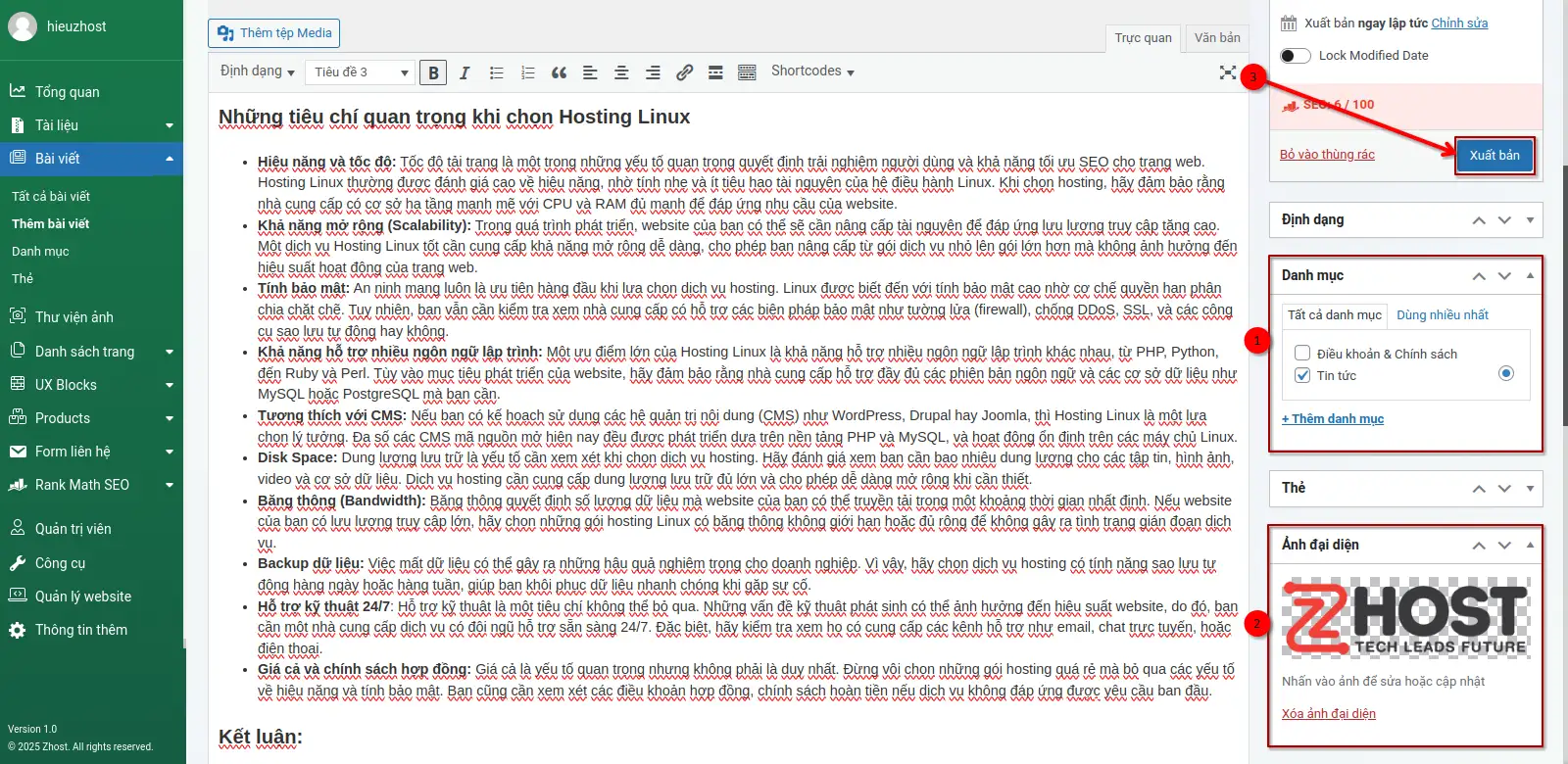Move the Ảnh đại diện panel up
This screenshot has width=1568, height=764.
[x=1479, y=546]
